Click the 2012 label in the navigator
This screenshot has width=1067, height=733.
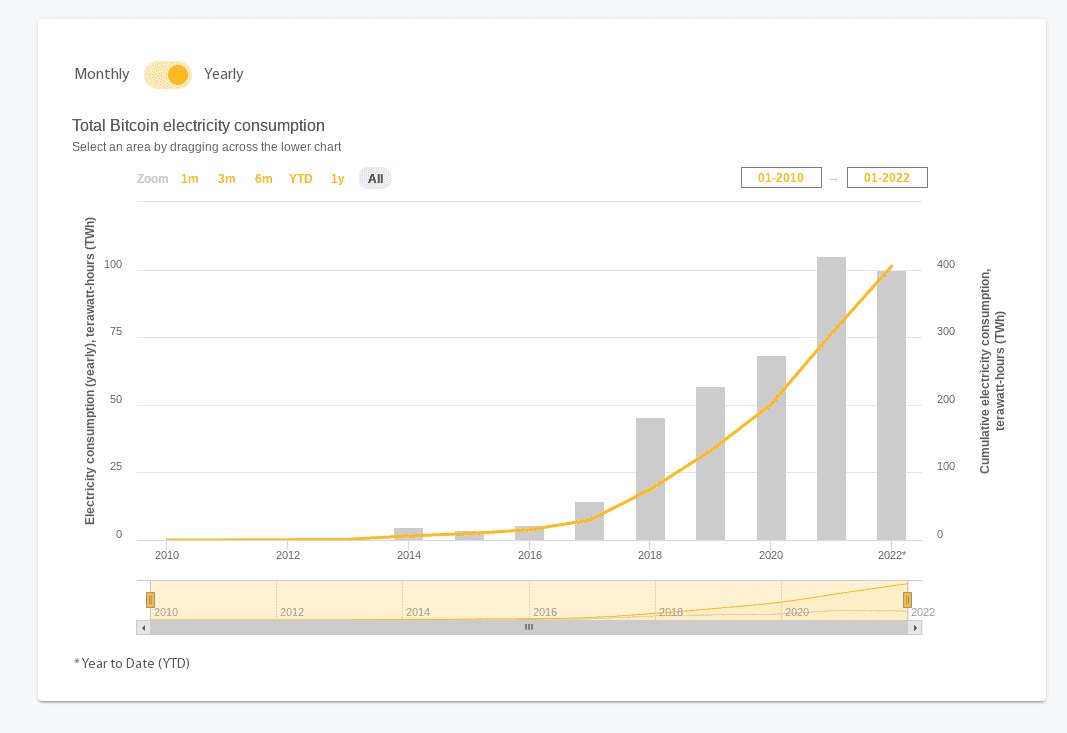[292, 613]
